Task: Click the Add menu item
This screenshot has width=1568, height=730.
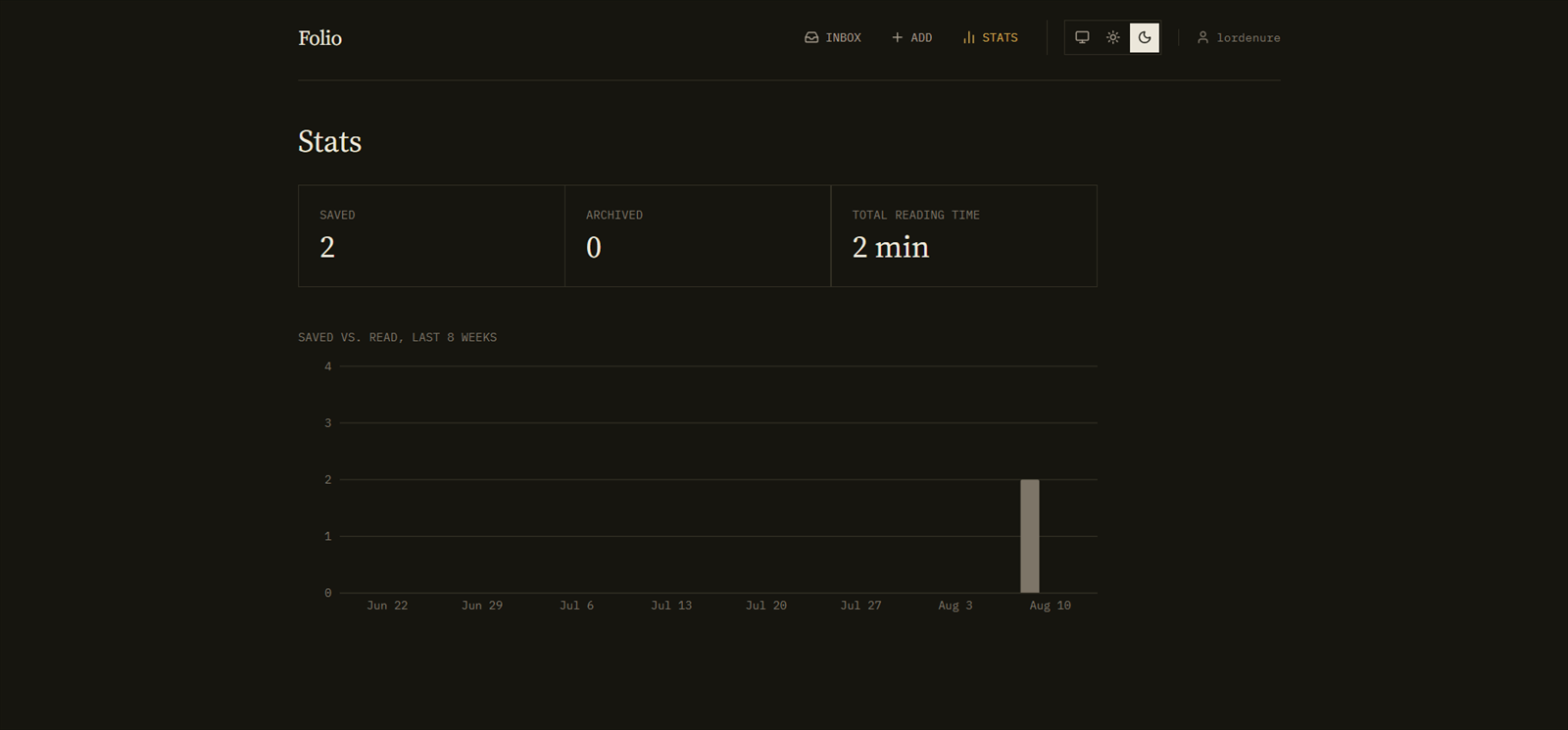Action: click(911, 37)
